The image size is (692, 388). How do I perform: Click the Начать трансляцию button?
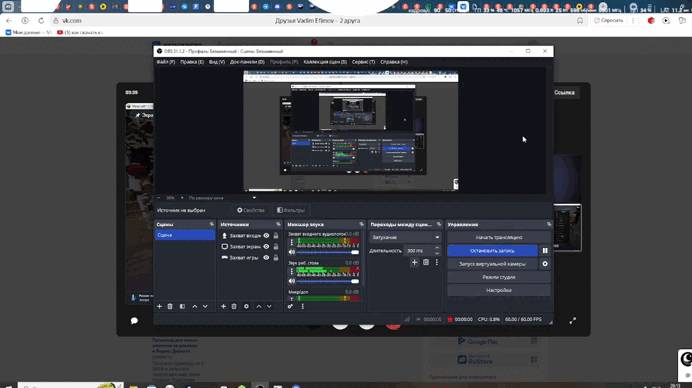499,237
